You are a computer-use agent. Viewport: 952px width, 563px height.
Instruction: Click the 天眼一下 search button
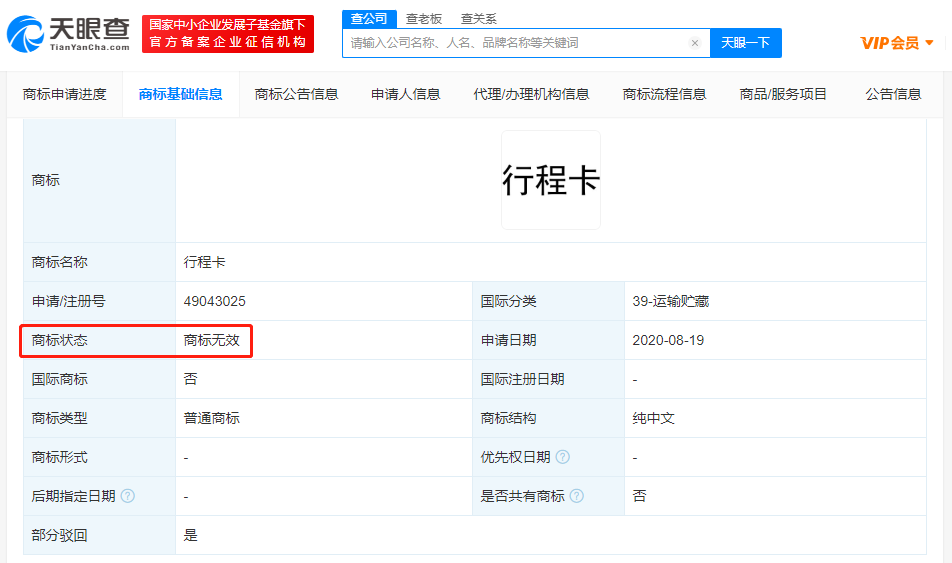coord(745,43)
